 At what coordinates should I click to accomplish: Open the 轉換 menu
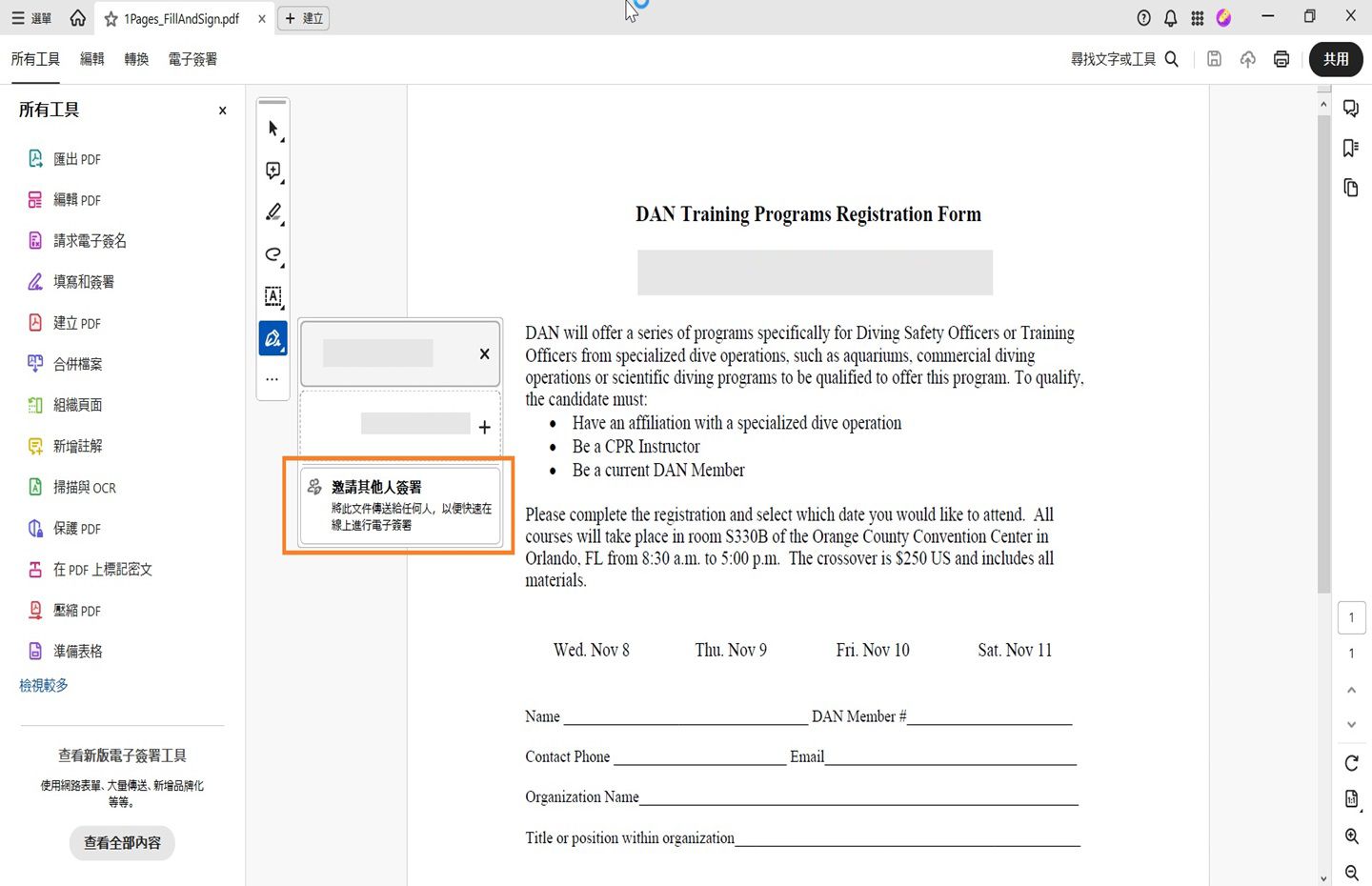coord(136,59)
